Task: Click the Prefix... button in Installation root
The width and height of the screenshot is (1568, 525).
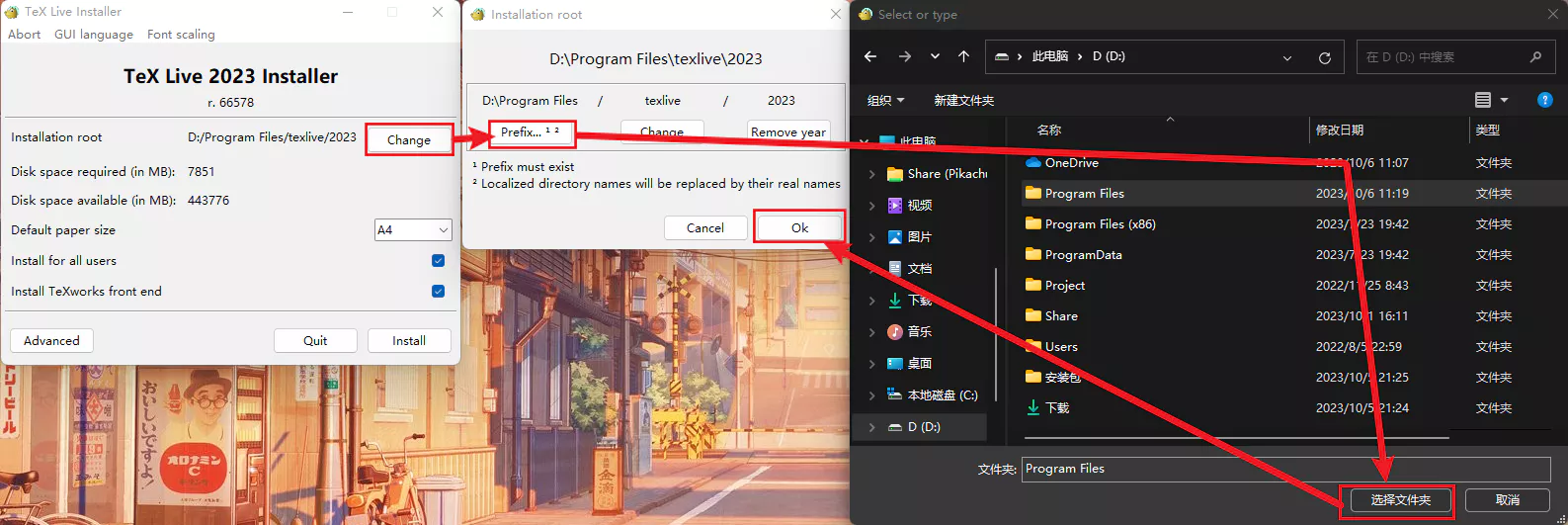Action: (531, 132)
